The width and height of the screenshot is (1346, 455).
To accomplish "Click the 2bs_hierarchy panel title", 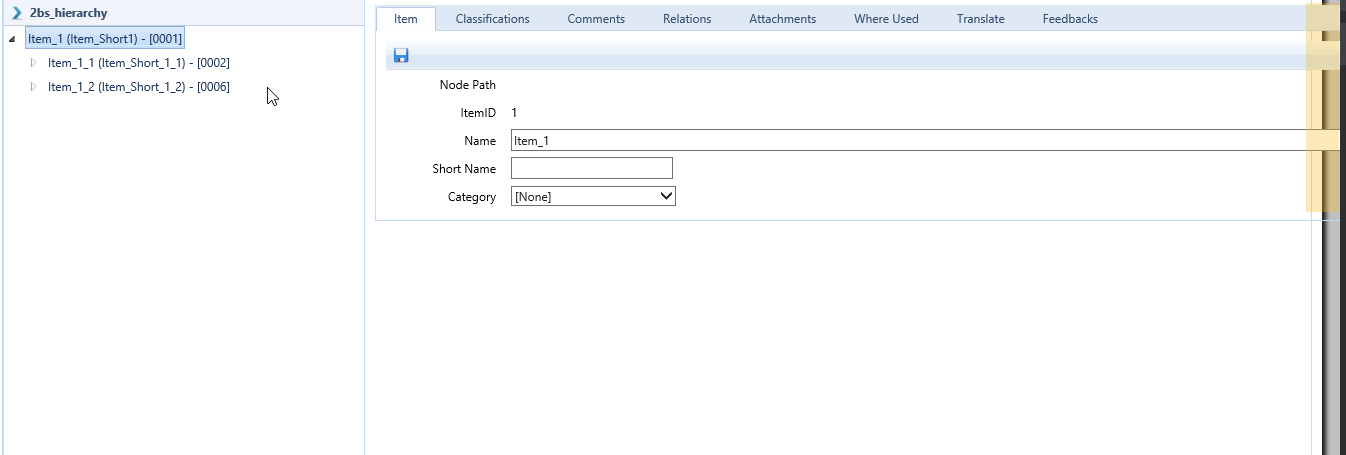I will coord(69,13).
